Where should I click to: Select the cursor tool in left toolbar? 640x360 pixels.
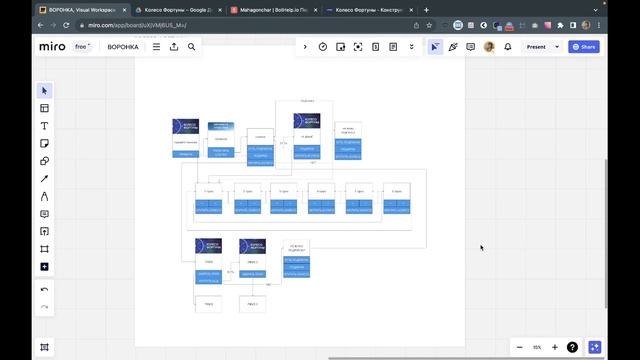pyautogui.click(x=44, y=91)
